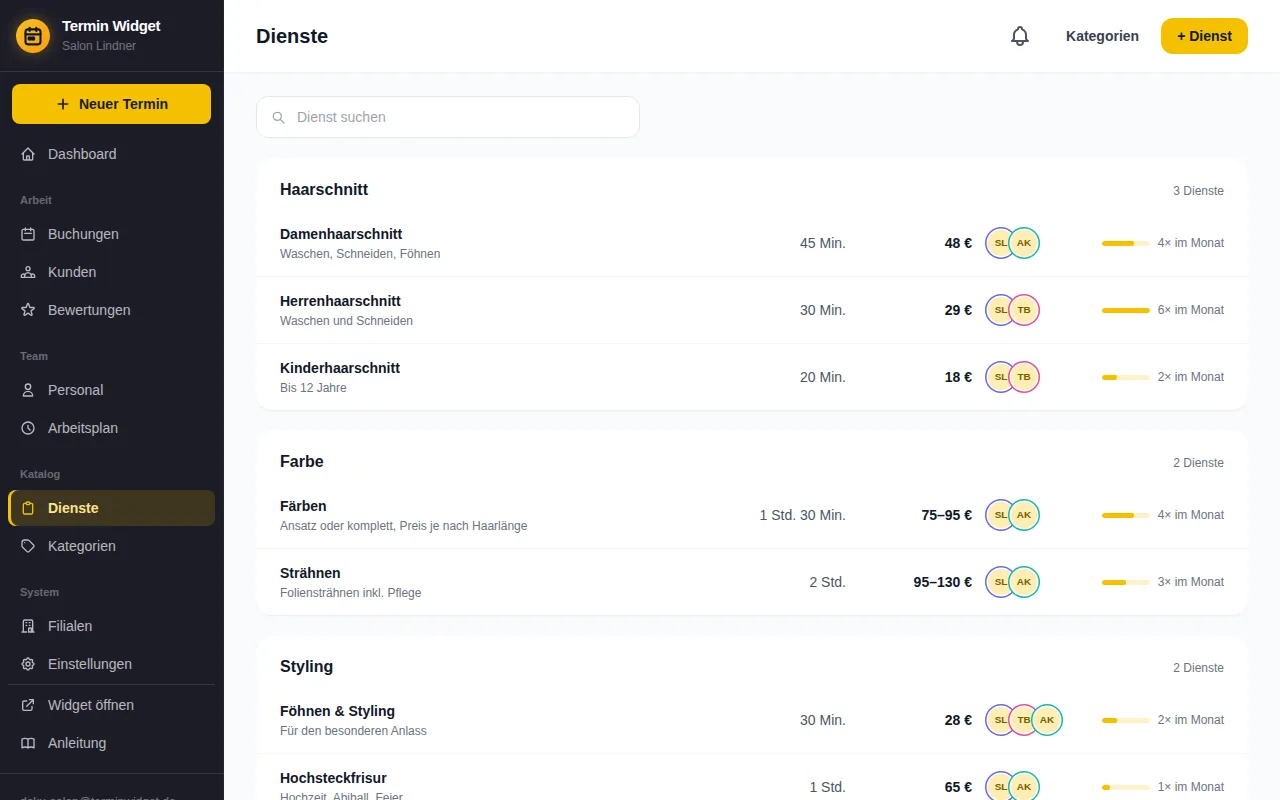
Task: Open Bewertungen via the star icon
Action: 28,310
